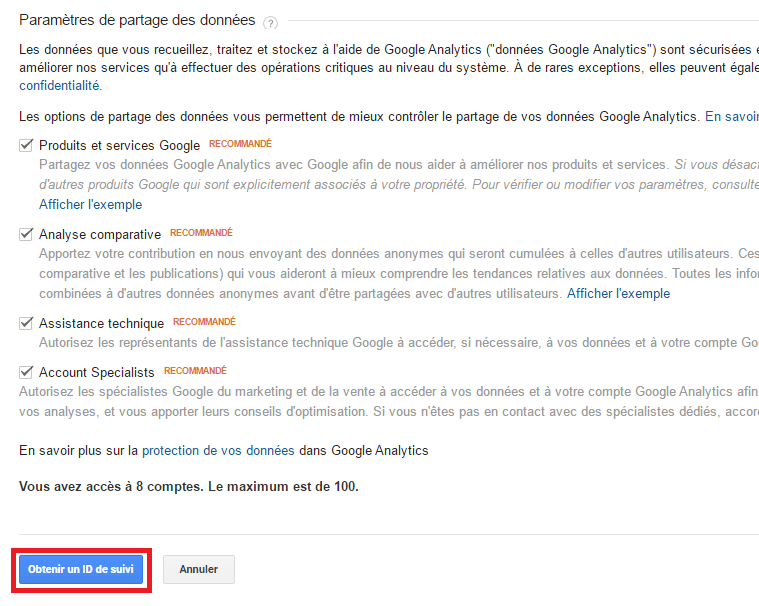Click the Account Specialists label text

pyautogui.click(x=97, y=372)
